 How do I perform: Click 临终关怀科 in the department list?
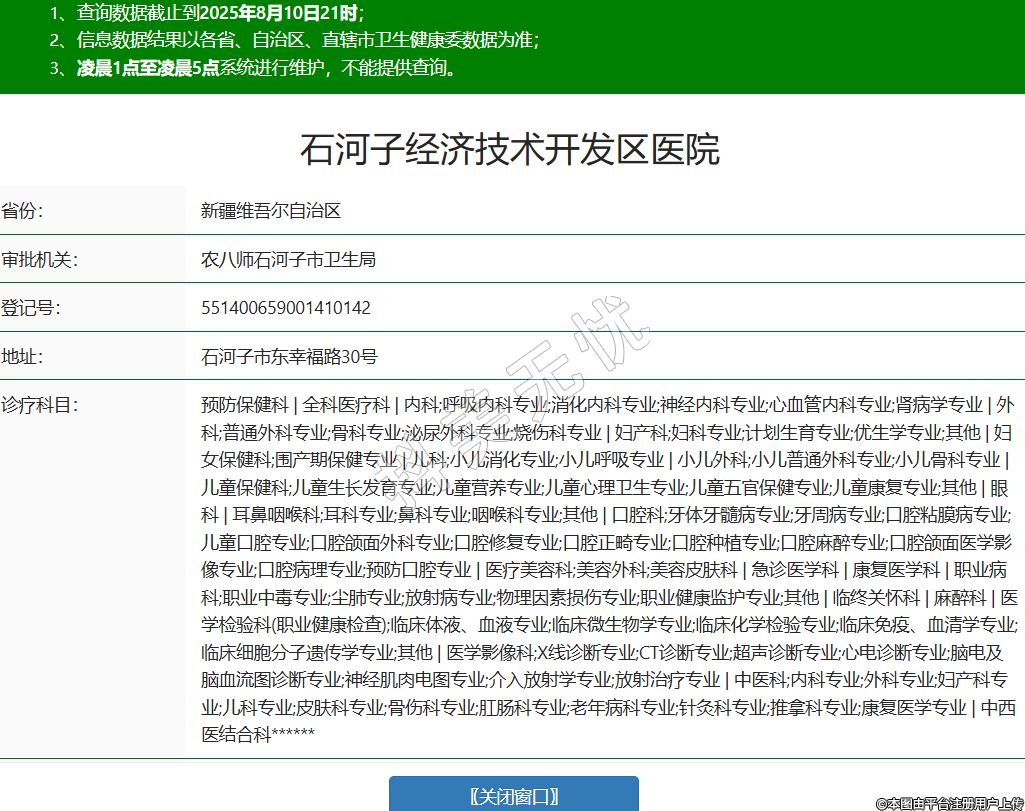click(x=876, y=598)
